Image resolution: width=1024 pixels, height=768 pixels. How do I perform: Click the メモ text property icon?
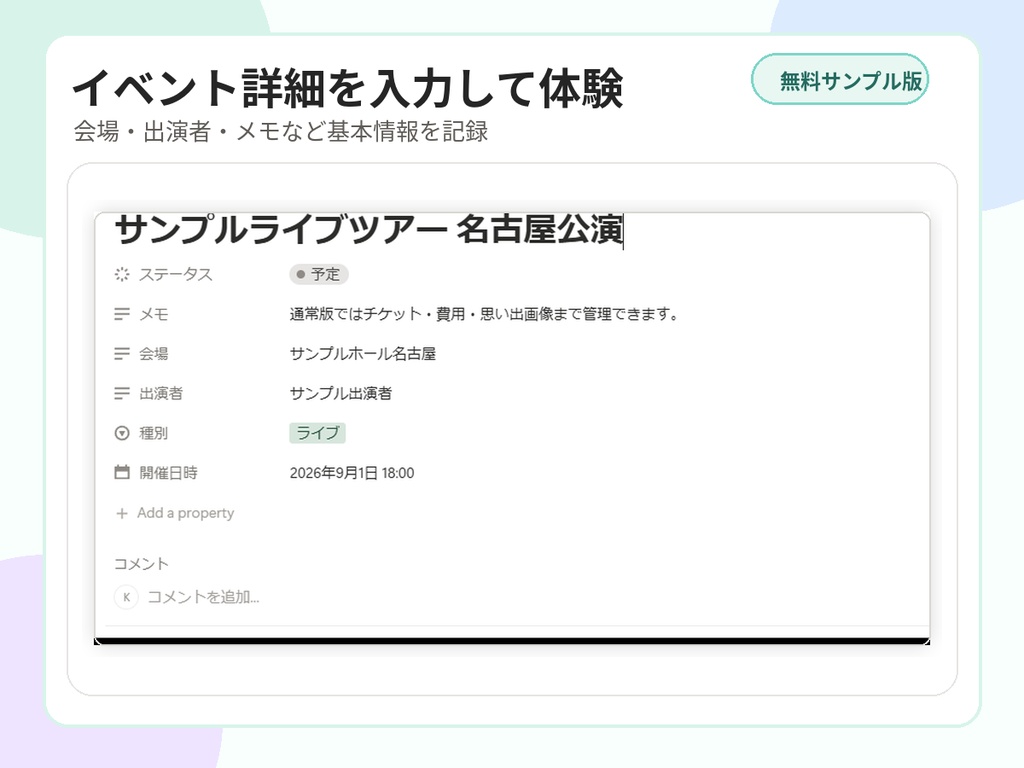[122, 314]
